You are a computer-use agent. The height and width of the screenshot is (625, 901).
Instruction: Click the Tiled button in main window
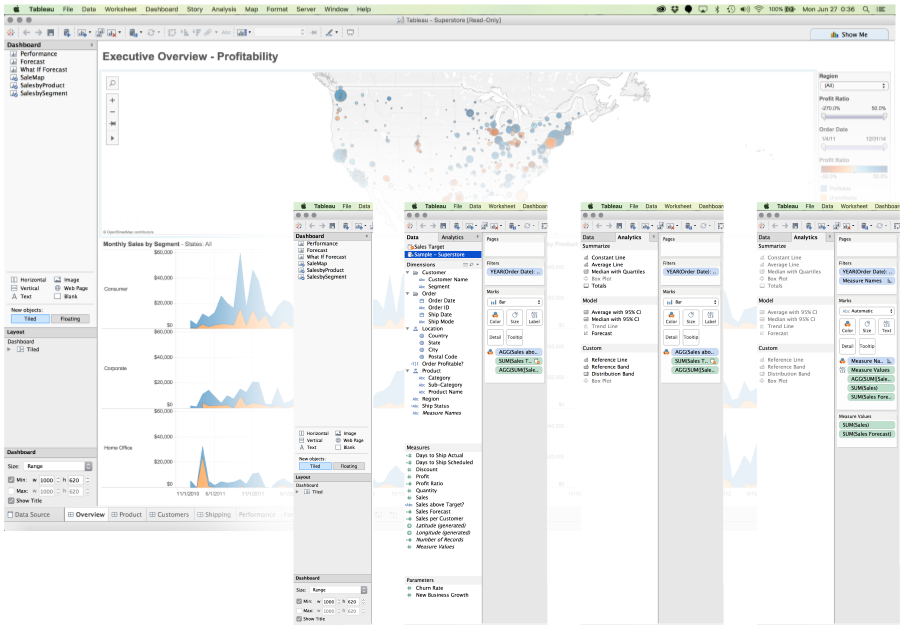click(x=30, y=319)
